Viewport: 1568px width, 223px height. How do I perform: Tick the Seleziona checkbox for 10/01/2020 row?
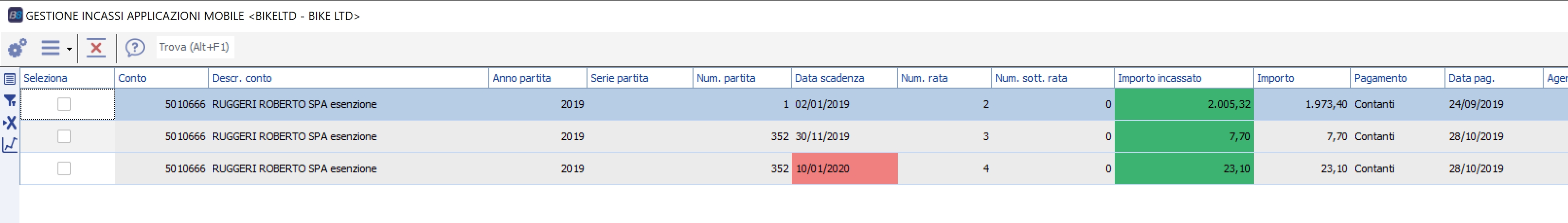(x=64, y=169)
